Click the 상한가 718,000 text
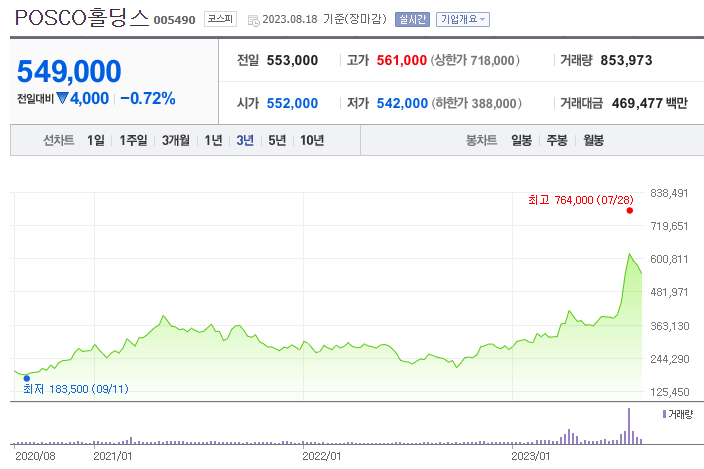 (x=475, y=60)
